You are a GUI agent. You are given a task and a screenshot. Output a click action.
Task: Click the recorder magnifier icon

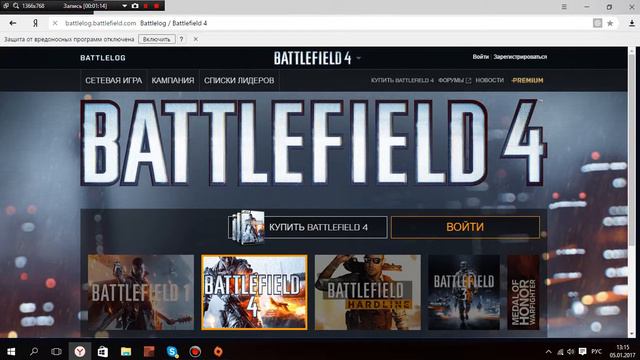coord(16,6)
